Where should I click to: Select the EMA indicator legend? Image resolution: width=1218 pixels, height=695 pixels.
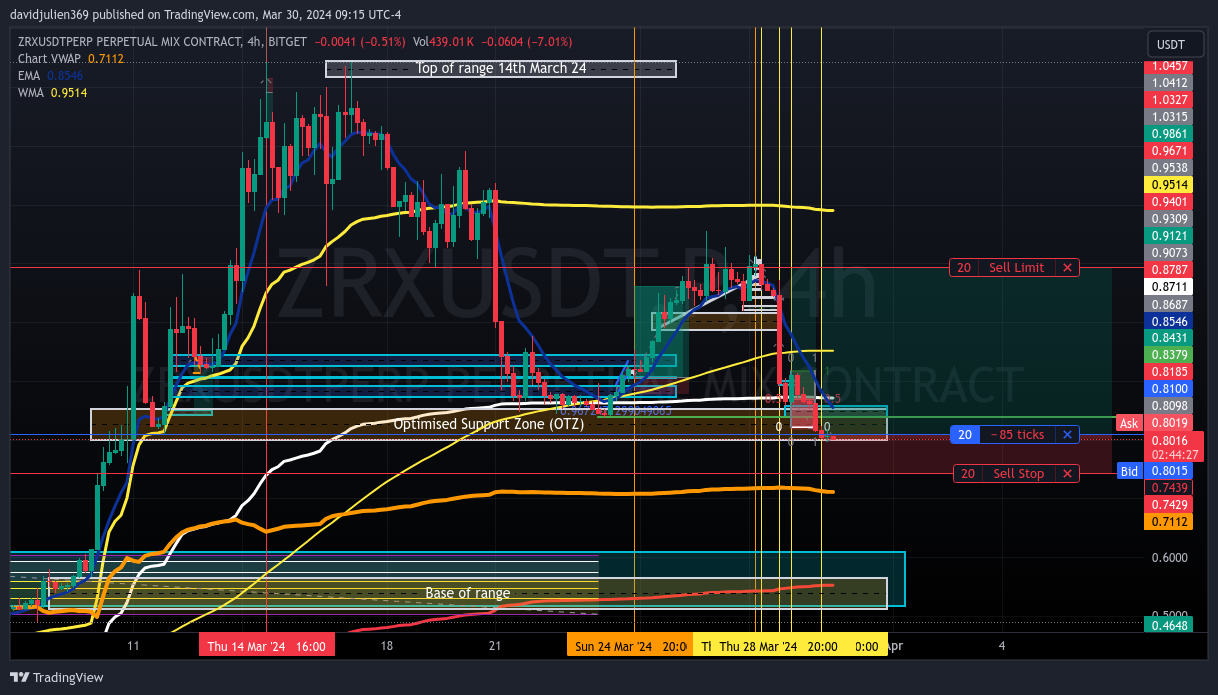coord(50,75)
